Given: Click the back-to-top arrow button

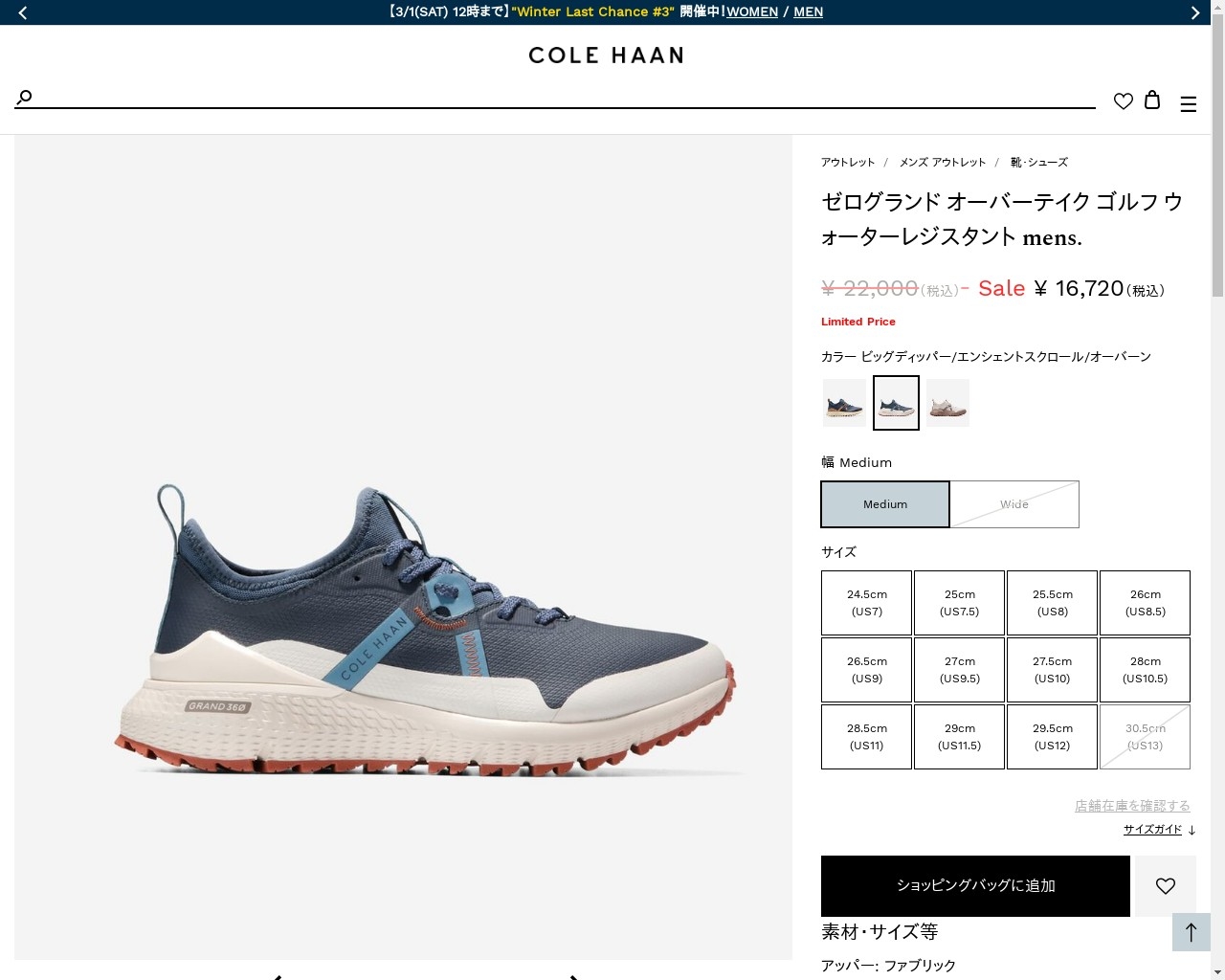Looking at the screenshot, I should (1192, 932).
